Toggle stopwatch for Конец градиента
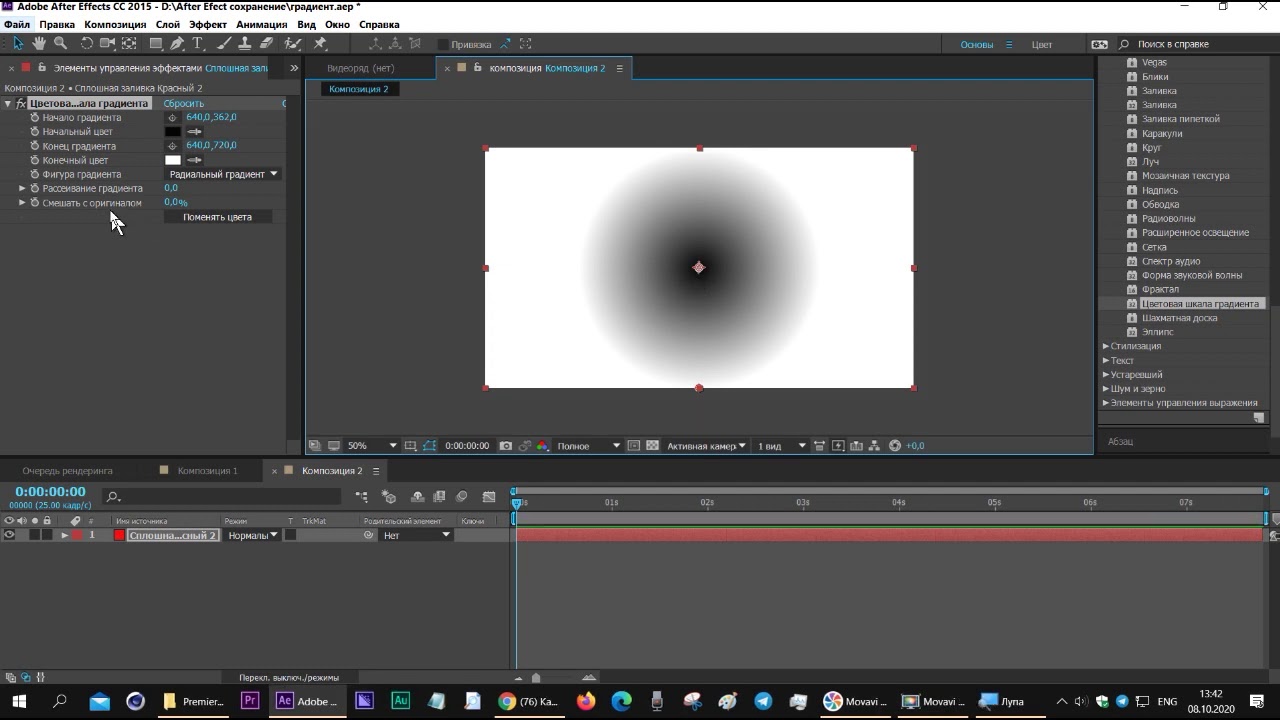 (x=34, y=146)
